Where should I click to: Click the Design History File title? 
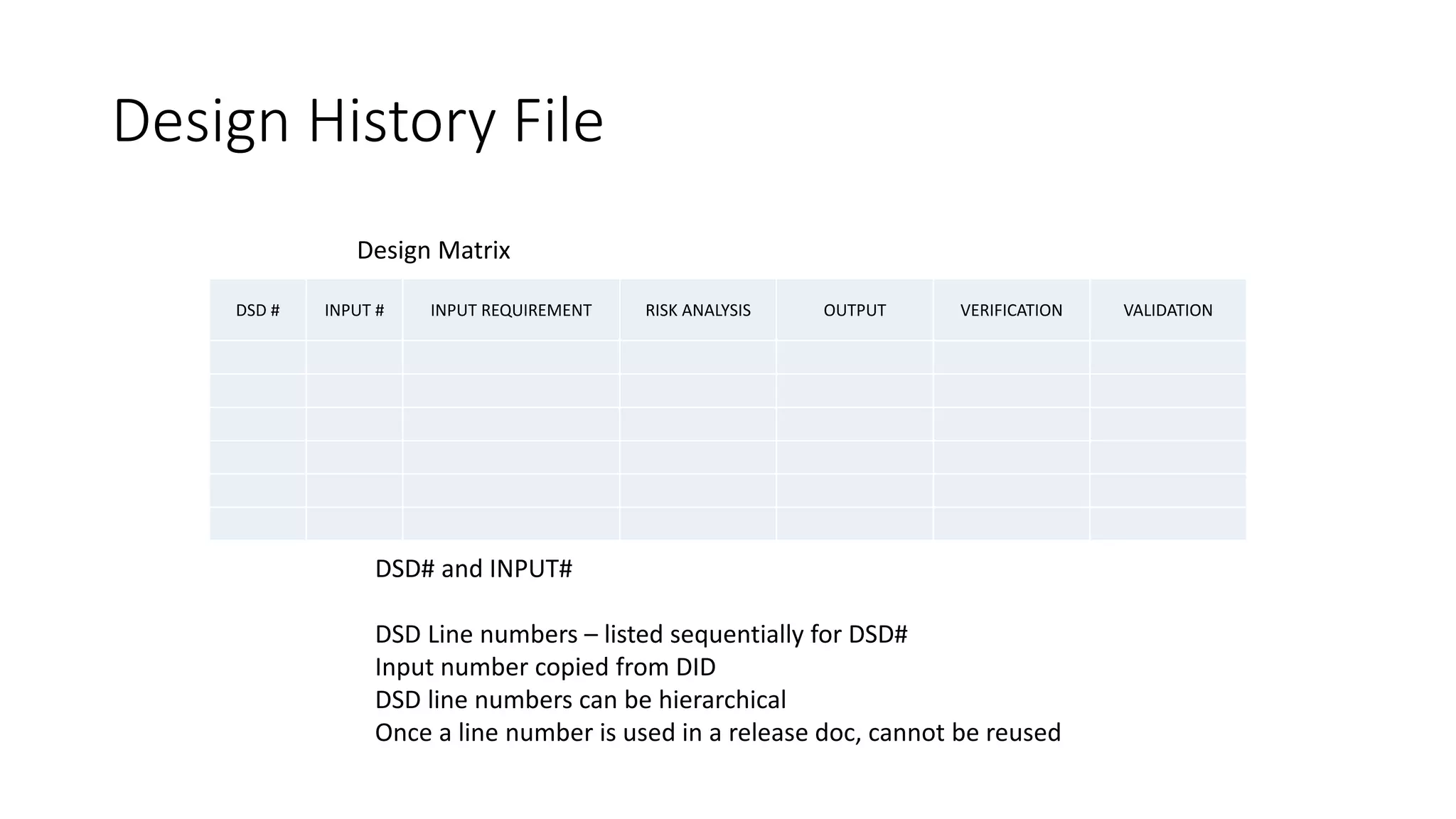click(358, 121)
